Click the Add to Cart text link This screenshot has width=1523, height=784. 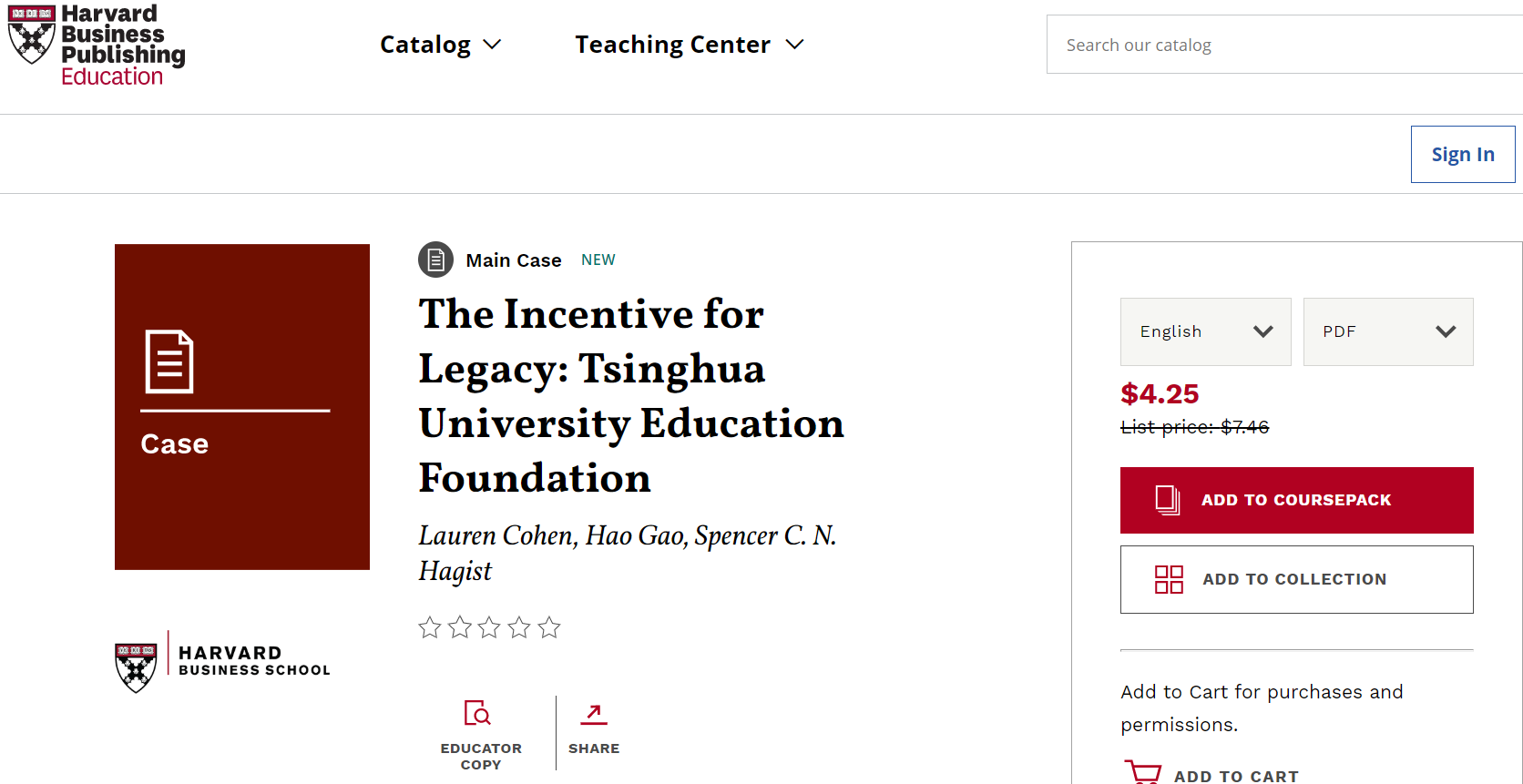(x=1235, y=776)
